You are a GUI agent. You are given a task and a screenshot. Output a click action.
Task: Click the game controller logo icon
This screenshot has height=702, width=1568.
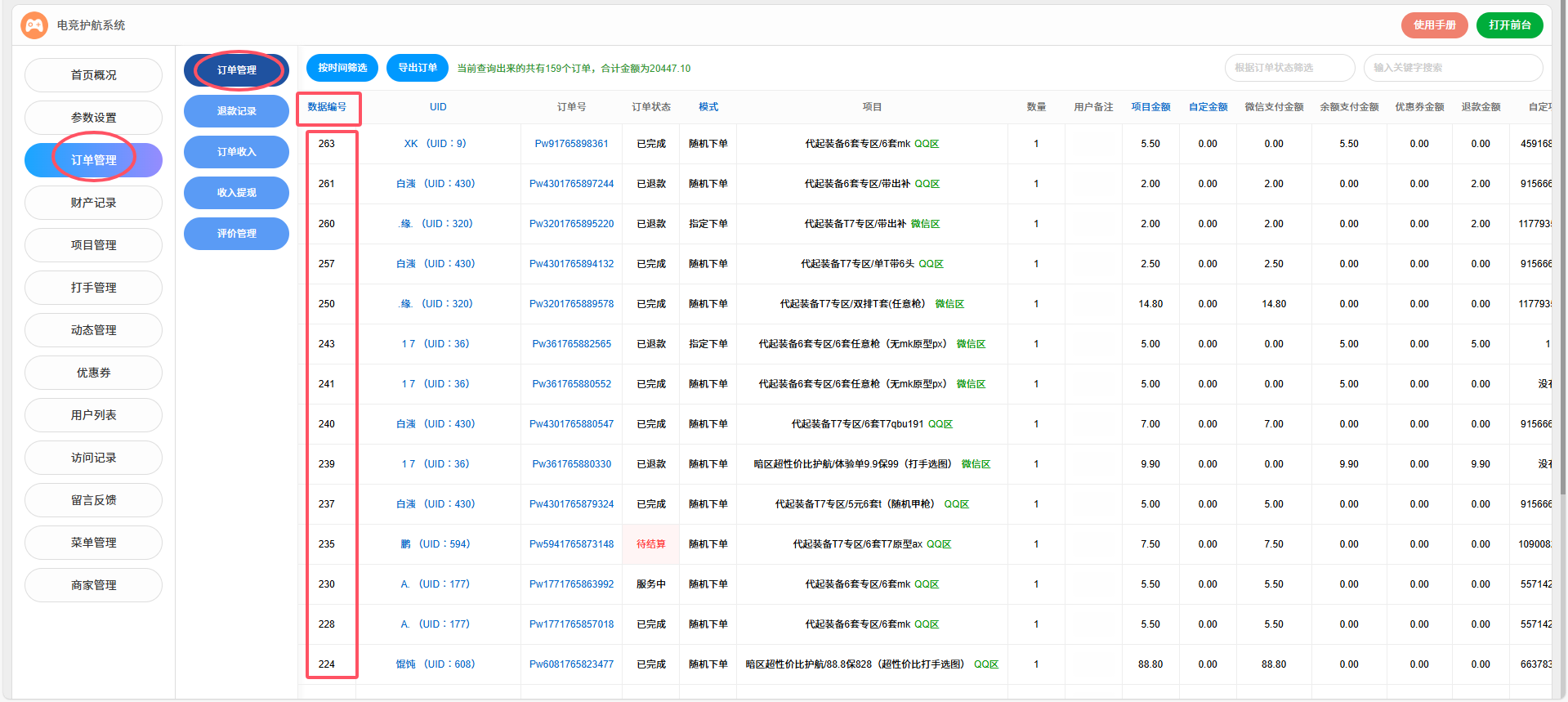(x=34, y=25)
